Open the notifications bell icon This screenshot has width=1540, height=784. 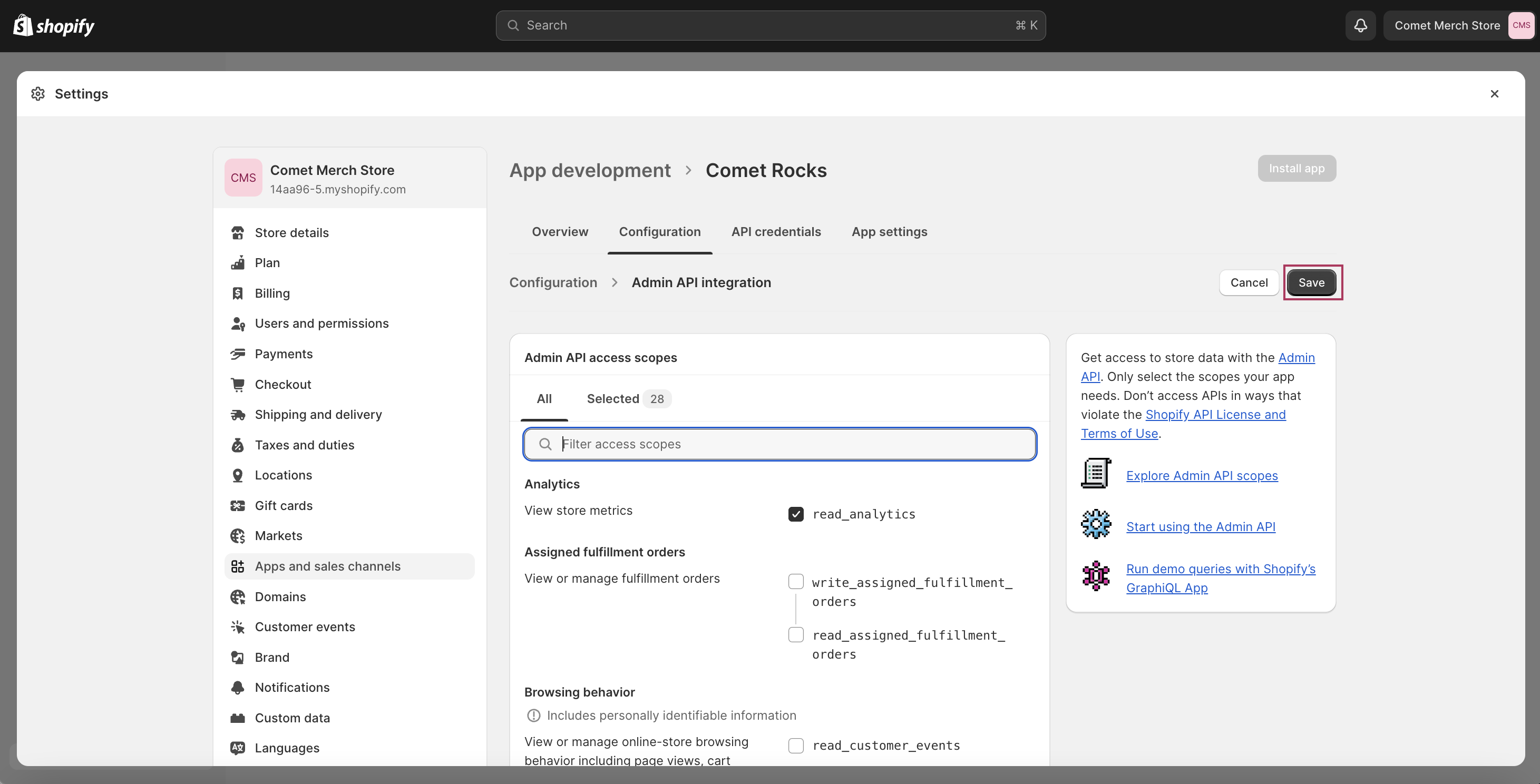(x=1360, y=26)
